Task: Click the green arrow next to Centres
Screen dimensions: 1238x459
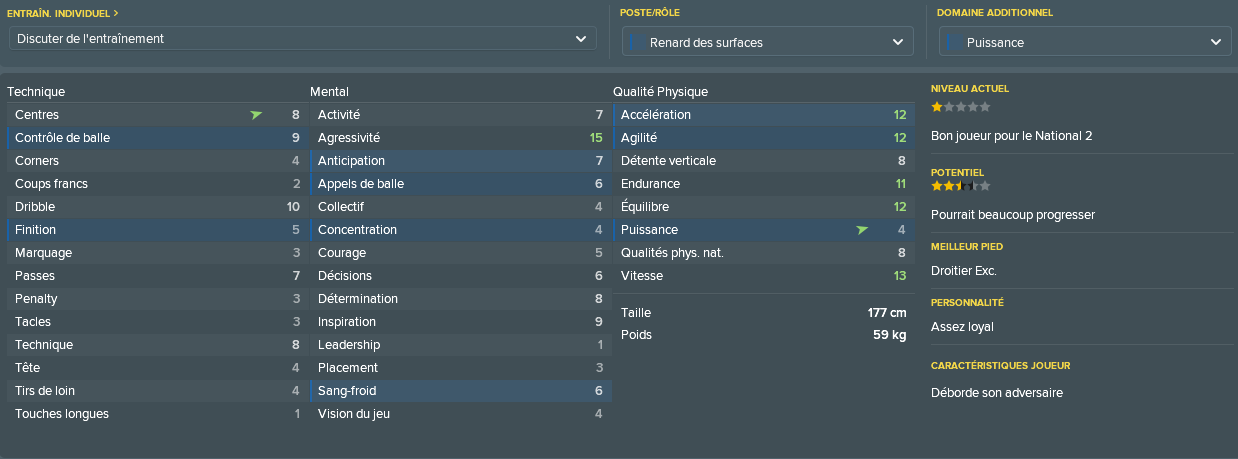Action: click(x=256, y=115)
